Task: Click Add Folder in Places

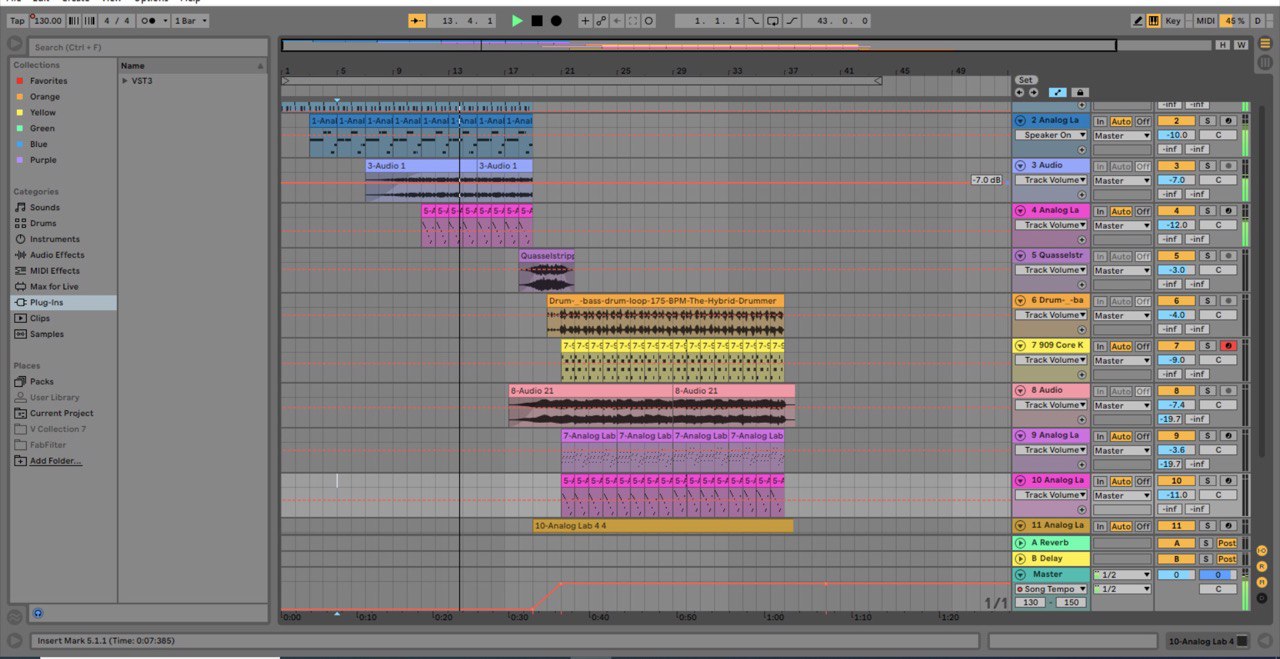Action: [56, 461]
